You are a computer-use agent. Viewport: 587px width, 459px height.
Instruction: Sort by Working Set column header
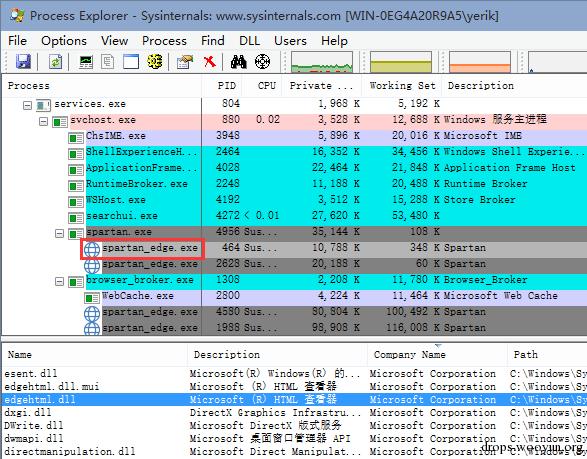pyautogui.click(x=402, y=86)
